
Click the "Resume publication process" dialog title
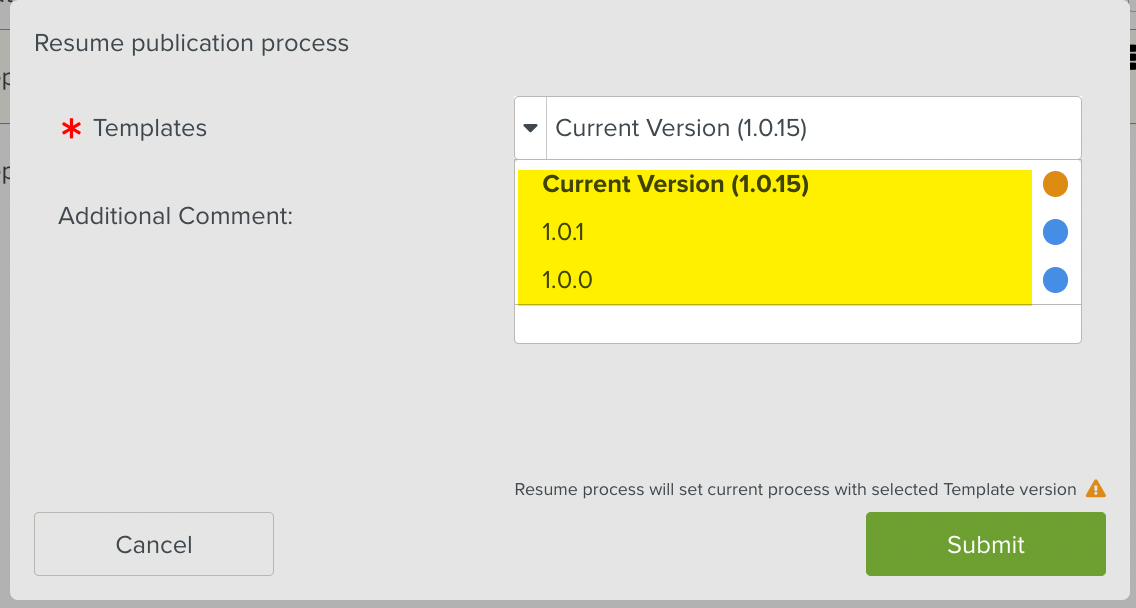191,43
